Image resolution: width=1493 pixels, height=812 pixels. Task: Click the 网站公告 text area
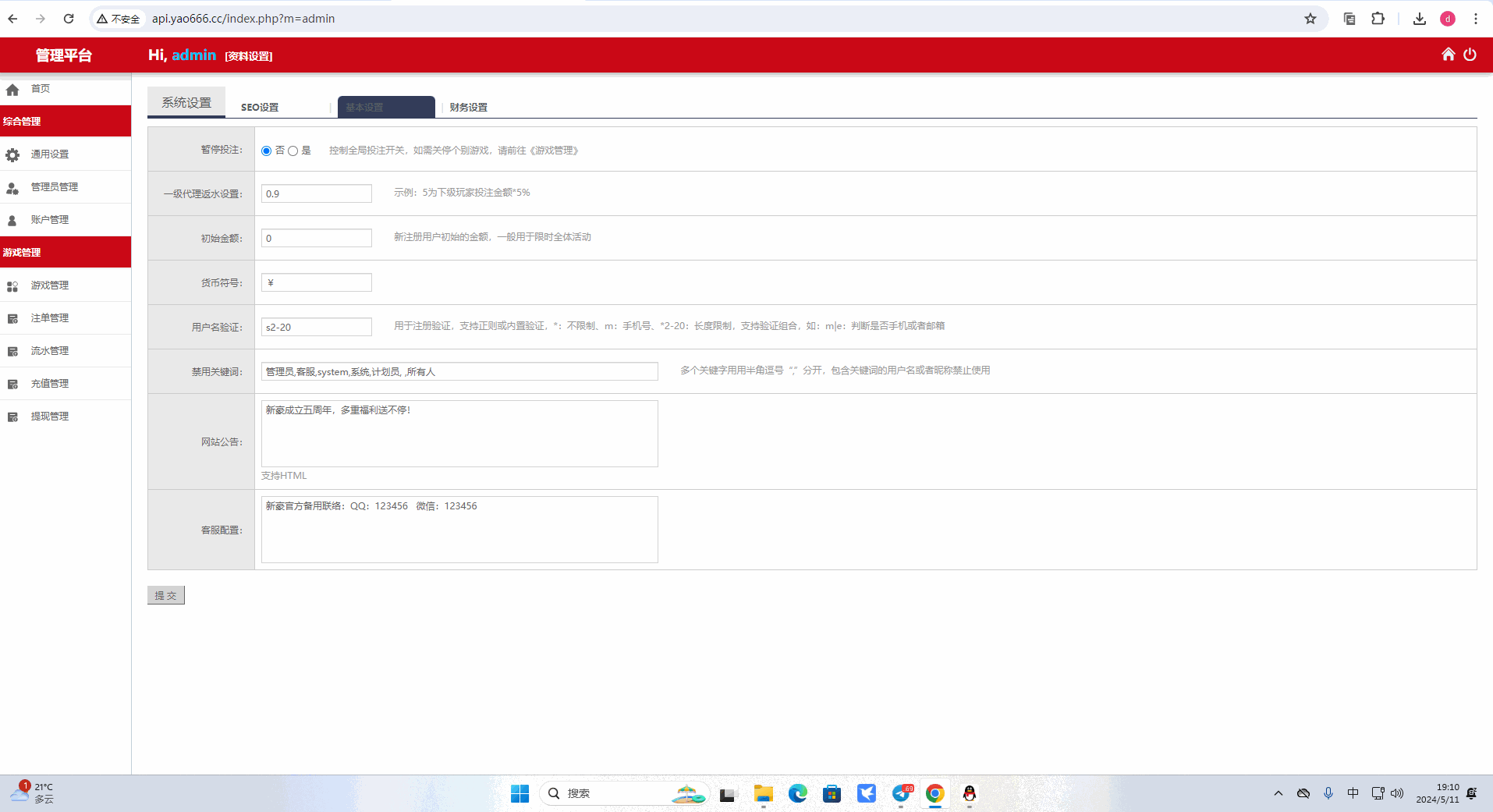pyautogui.click(x=459, y=434)
